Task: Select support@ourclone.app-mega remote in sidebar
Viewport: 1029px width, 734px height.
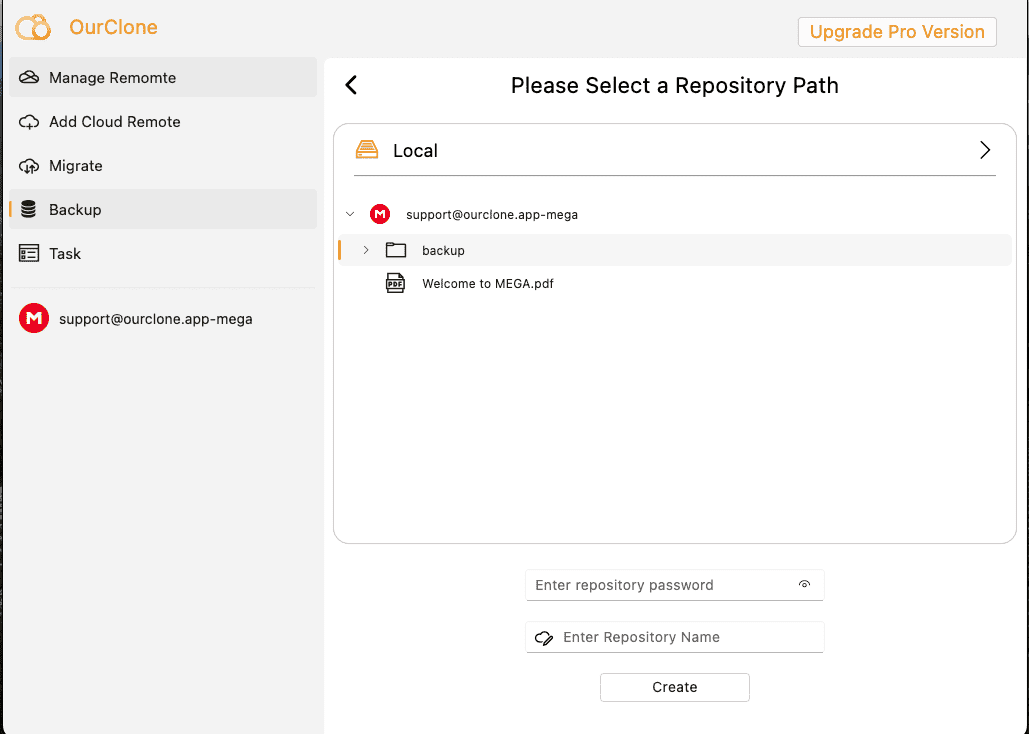Action: pyautogui.click(x=163, y=318)
